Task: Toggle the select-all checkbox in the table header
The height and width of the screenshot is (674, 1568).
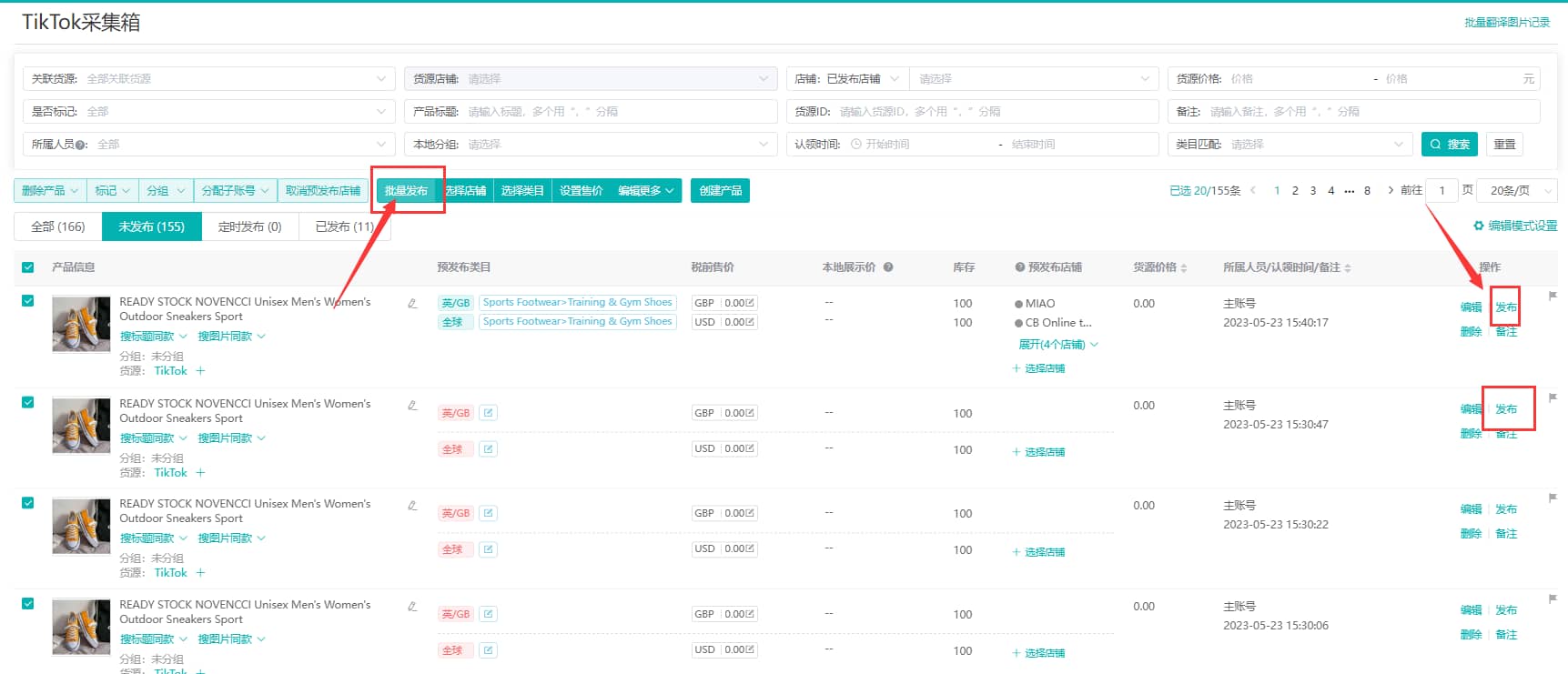Action: 28,267
